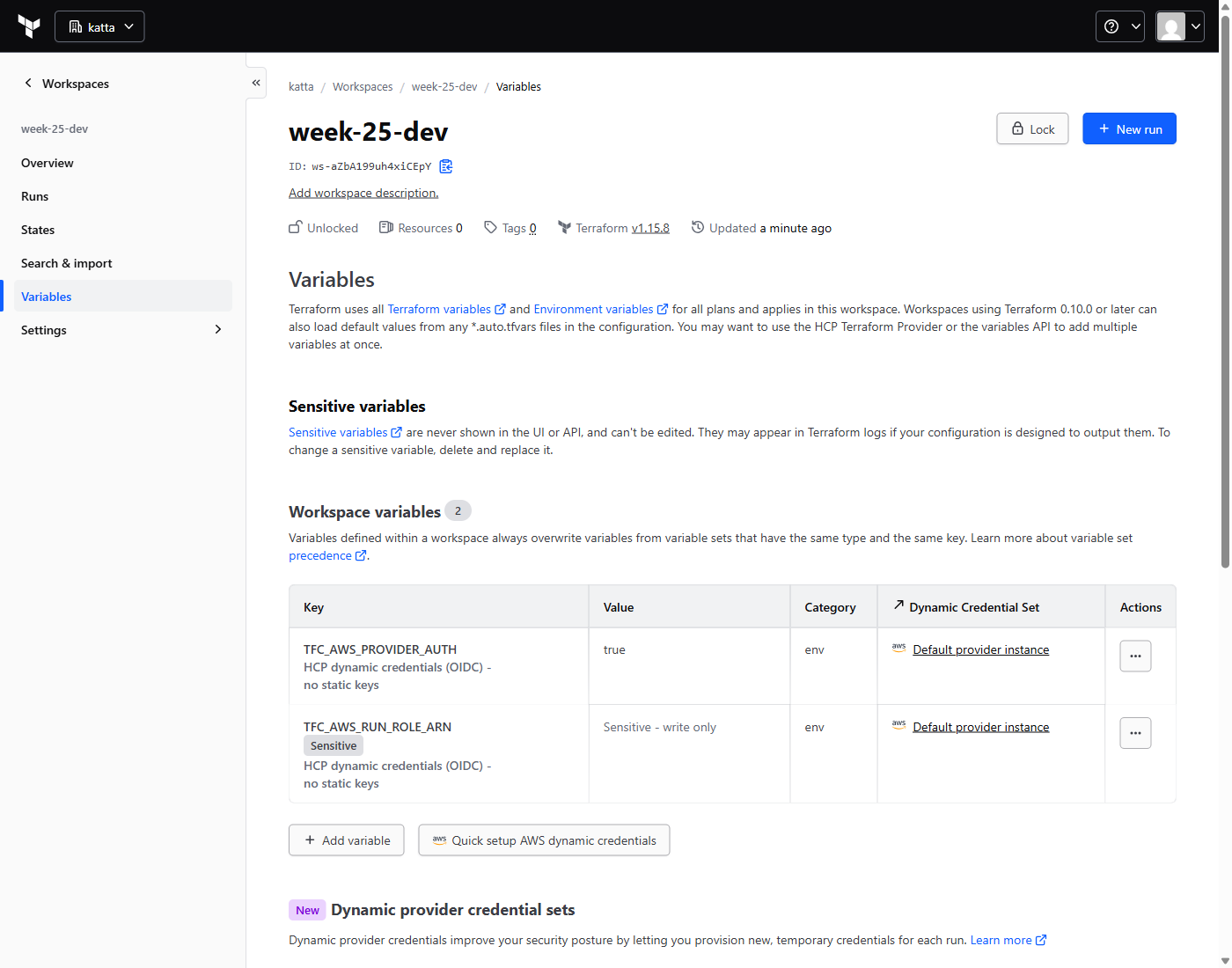The width and height of the screenshot is (1232, 968).
Task: Click the TFC_AWS_PROVIDER_AUTH key text
Action: coord(380,649)
